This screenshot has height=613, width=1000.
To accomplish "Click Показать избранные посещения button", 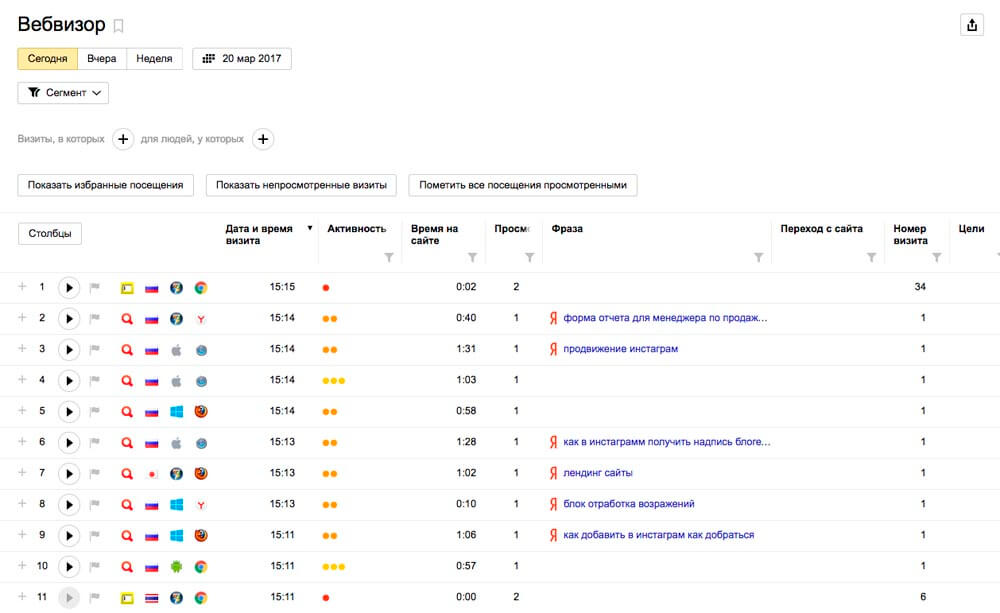I will [105, 185].
